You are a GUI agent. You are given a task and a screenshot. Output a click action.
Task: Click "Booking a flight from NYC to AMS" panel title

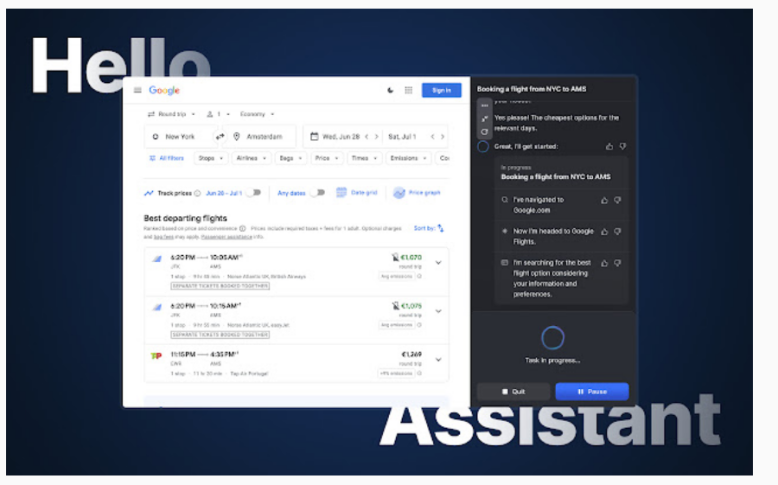(x=531, y=89)
